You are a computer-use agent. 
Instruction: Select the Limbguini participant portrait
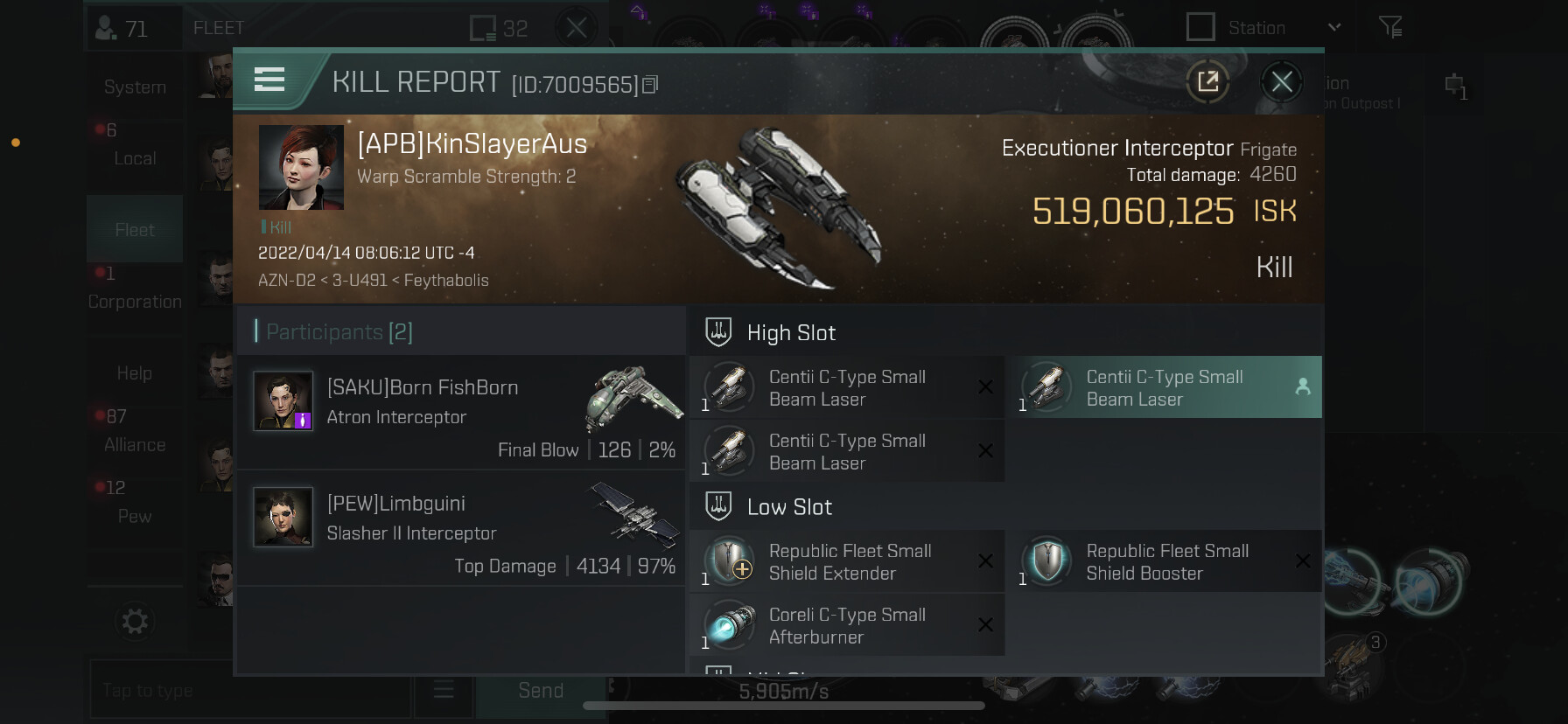pyautogui.click(x=283, y=518)
